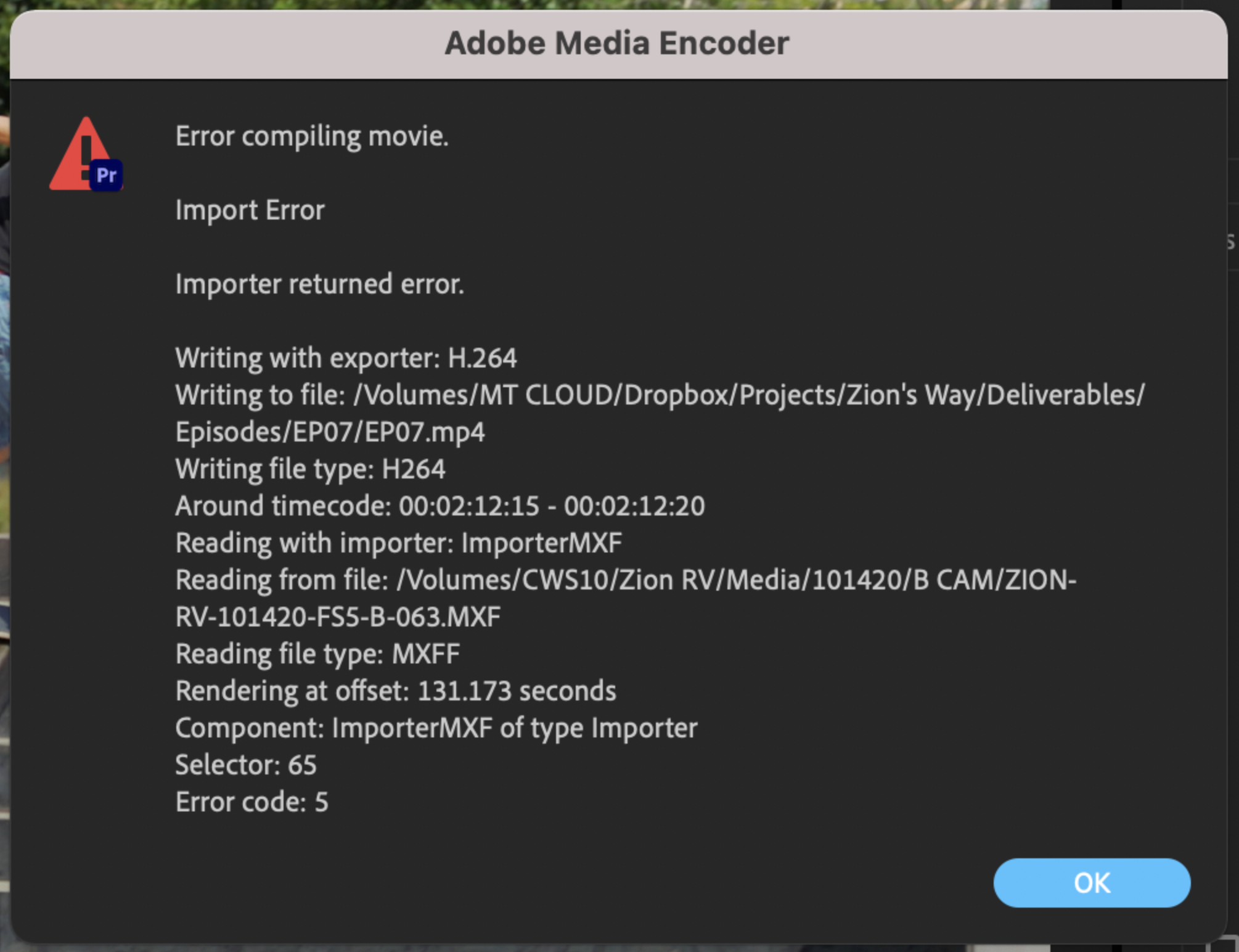Click the "Importer returned error." line

319,284
